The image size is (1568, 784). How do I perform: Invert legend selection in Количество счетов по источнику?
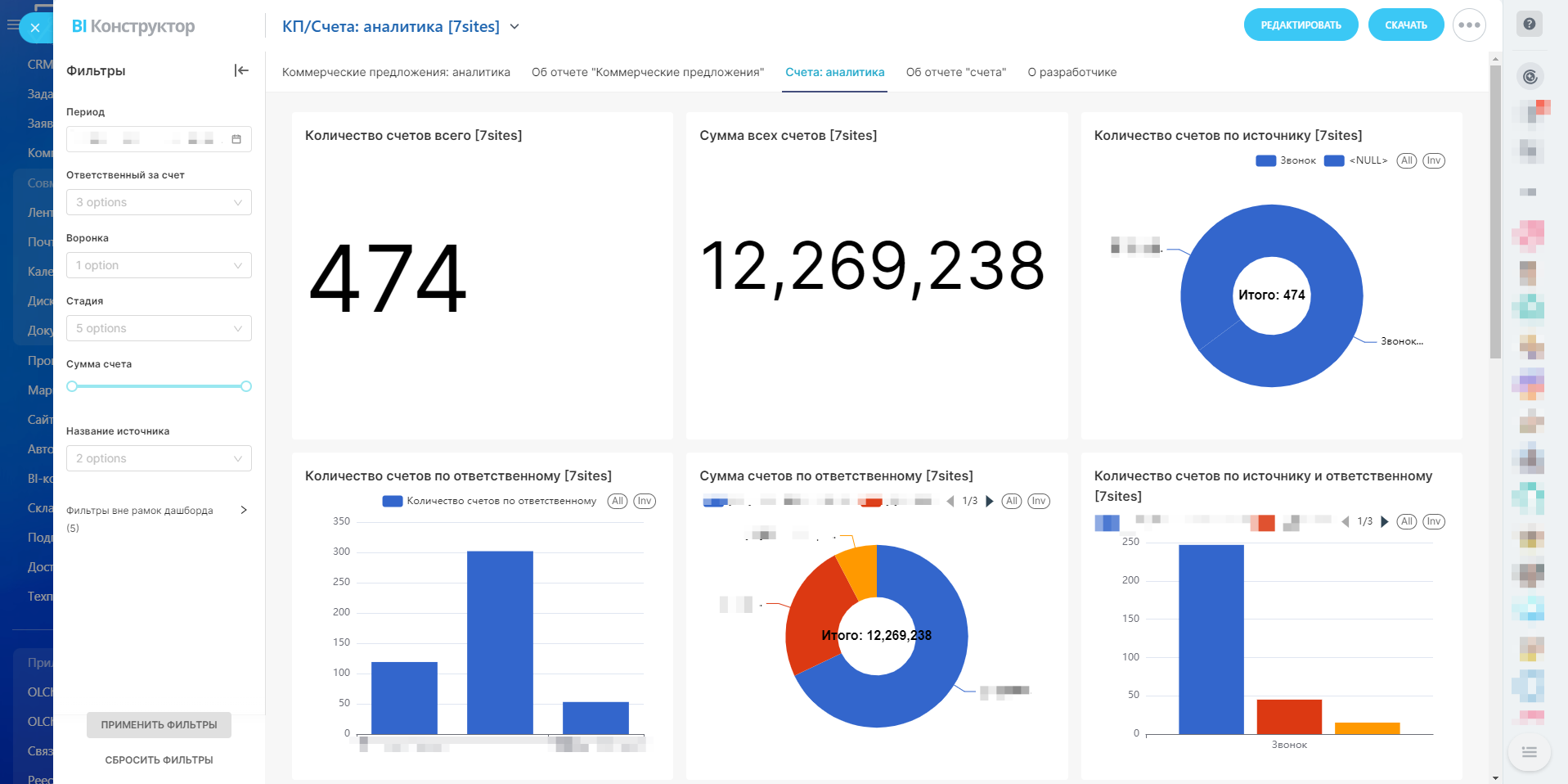(1433, 161)
